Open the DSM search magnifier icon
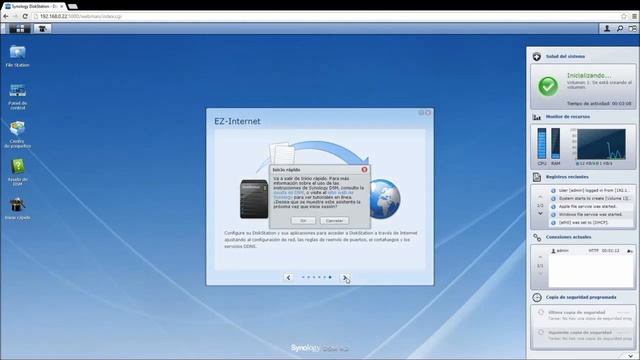This screenshot has height=360, width=640. [620, 28]
